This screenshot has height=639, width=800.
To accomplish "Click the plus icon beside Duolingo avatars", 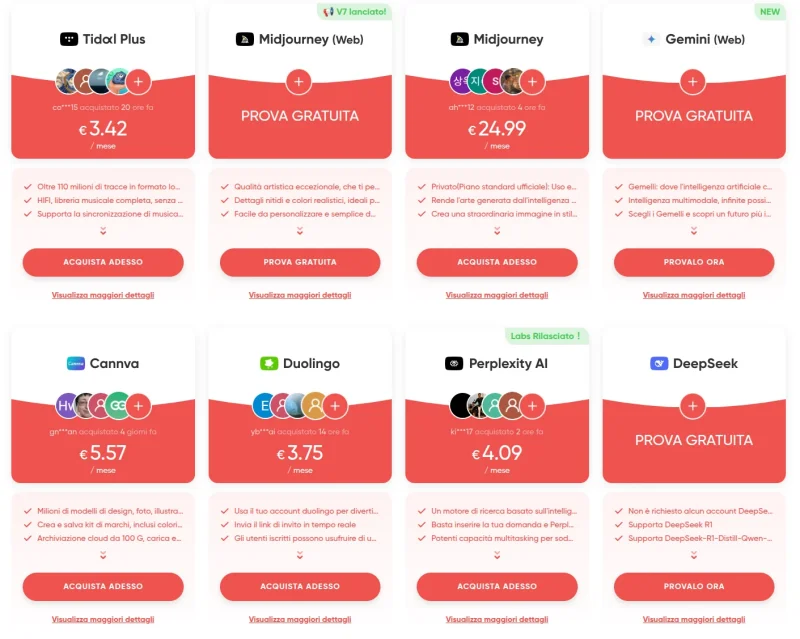I will click(335, 405).
